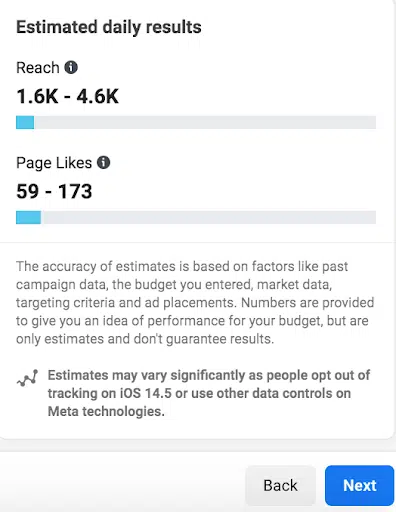Go to the next step with Next
This screenshot has height=512, width=396.
pos(359,485)
